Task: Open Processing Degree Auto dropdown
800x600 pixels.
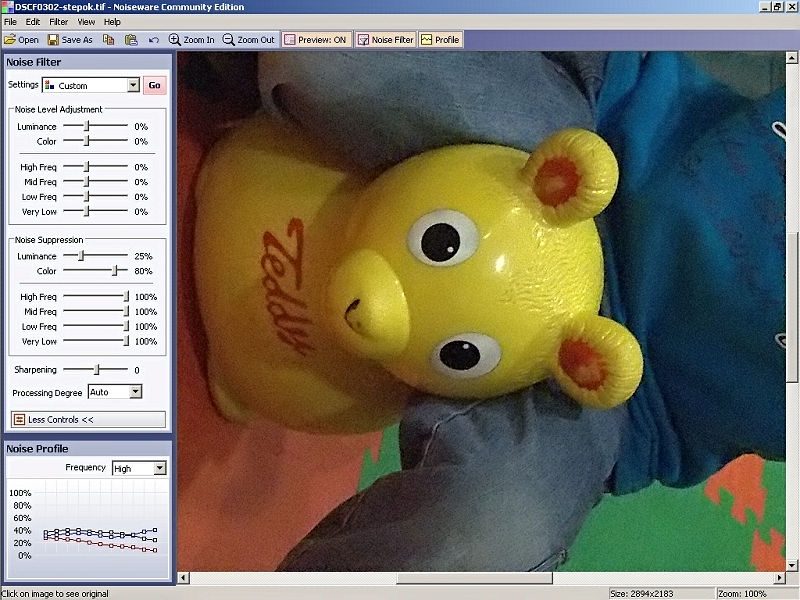Action: pyautogui.click(x=135, y=392)
